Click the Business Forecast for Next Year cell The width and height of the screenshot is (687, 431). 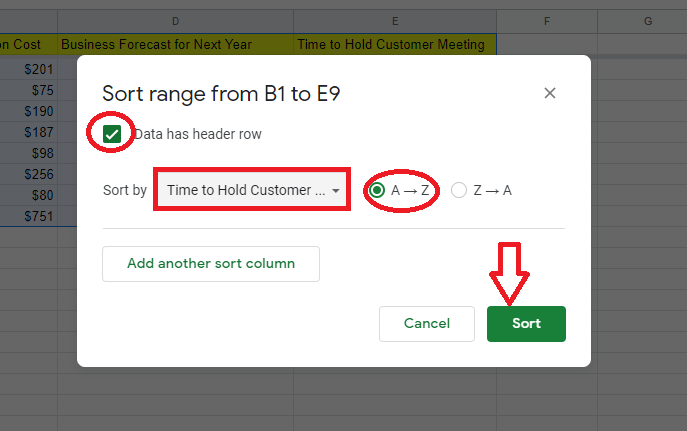click(175, 44)
